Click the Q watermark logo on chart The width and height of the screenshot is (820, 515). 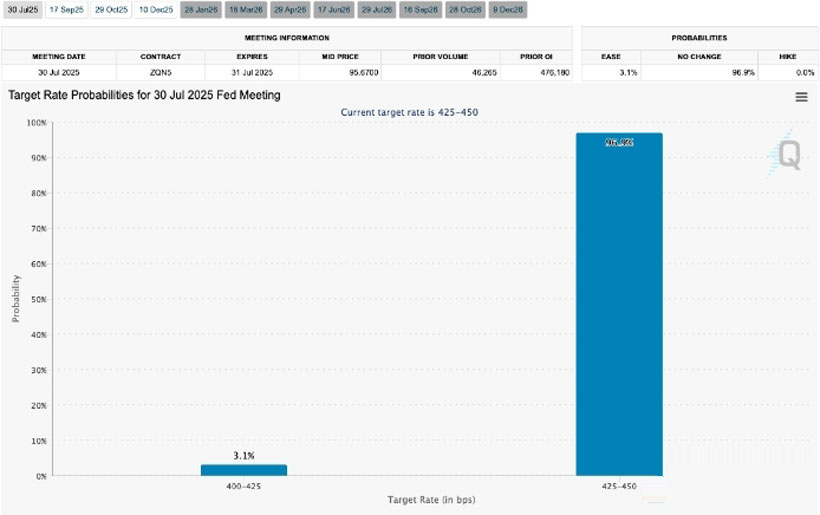tap(788, 155)
